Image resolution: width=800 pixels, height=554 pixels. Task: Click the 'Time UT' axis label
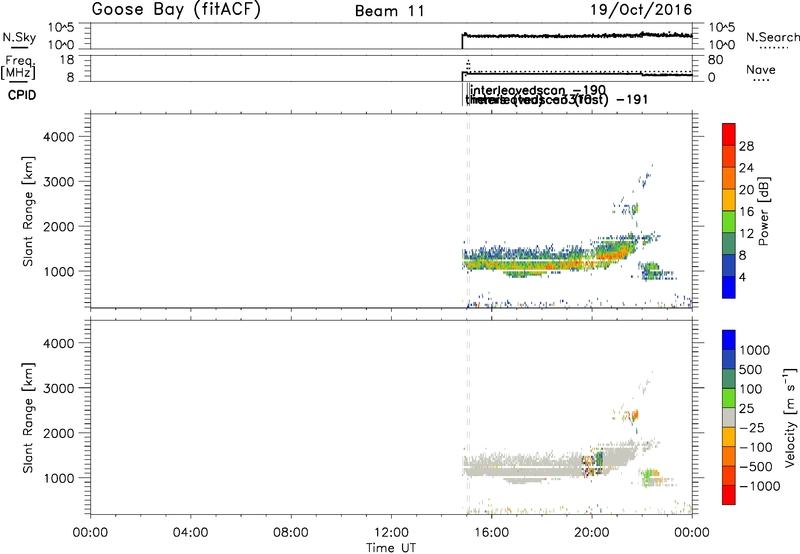391,548
